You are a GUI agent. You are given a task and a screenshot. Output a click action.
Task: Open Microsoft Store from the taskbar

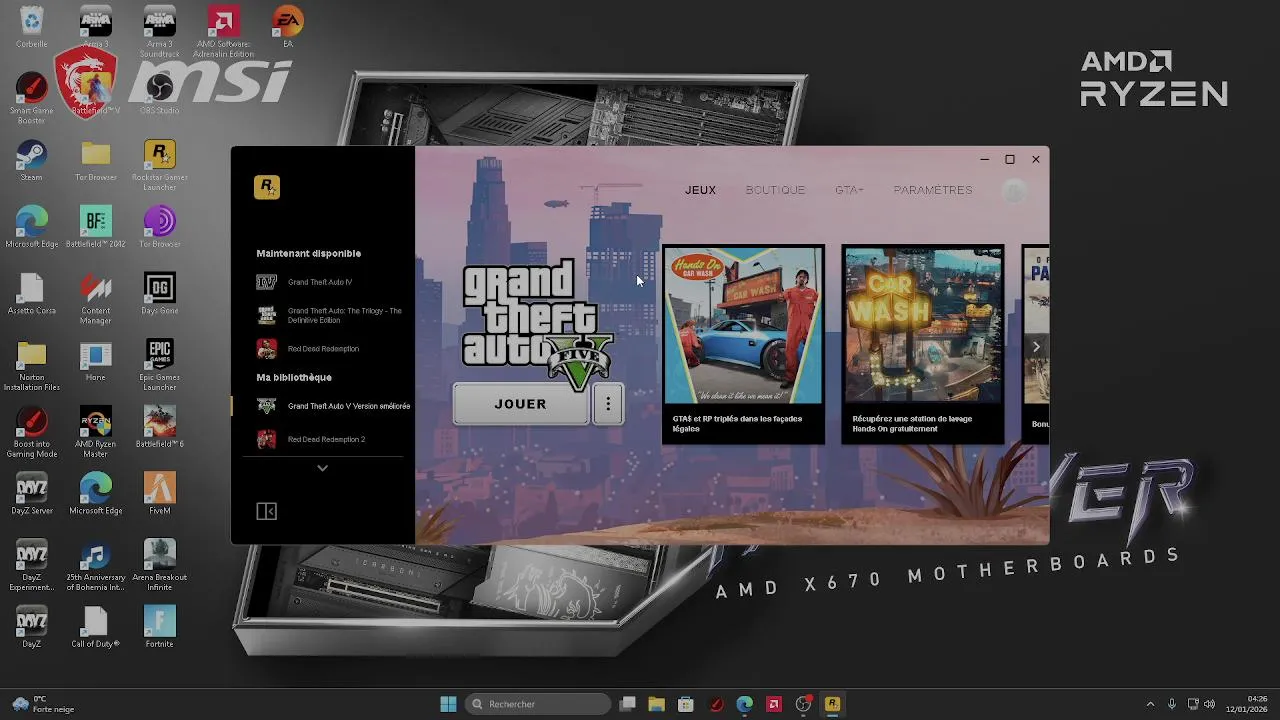pyautogui.click(x=686, y=704)
